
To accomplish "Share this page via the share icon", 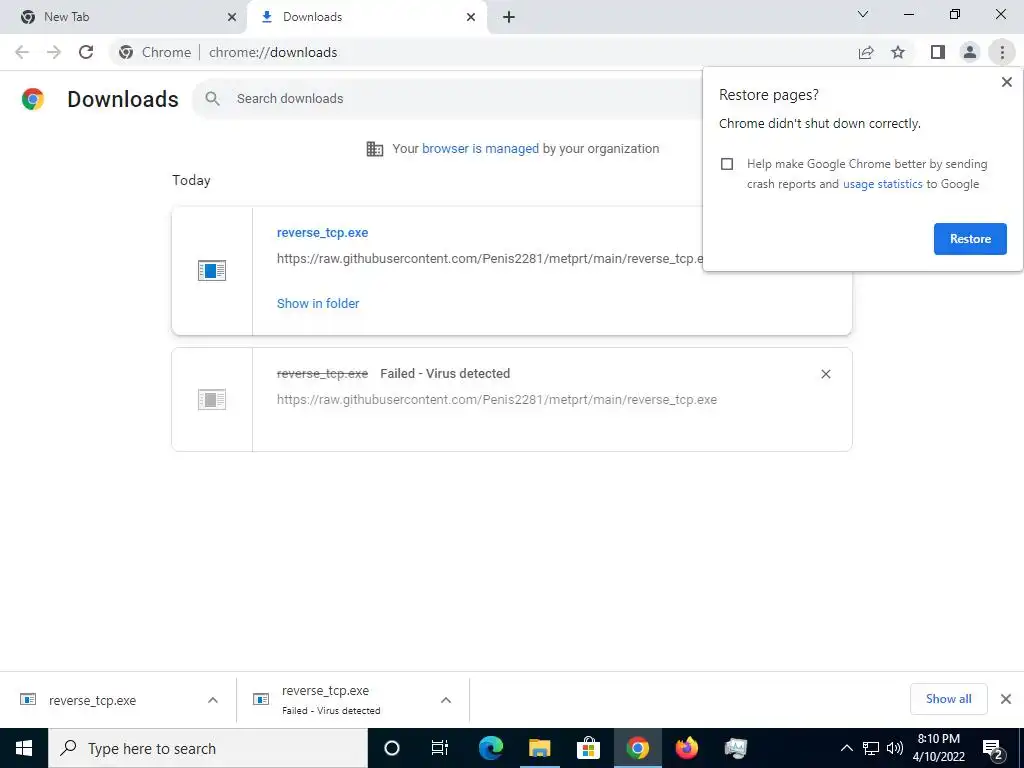I will 866,52.
